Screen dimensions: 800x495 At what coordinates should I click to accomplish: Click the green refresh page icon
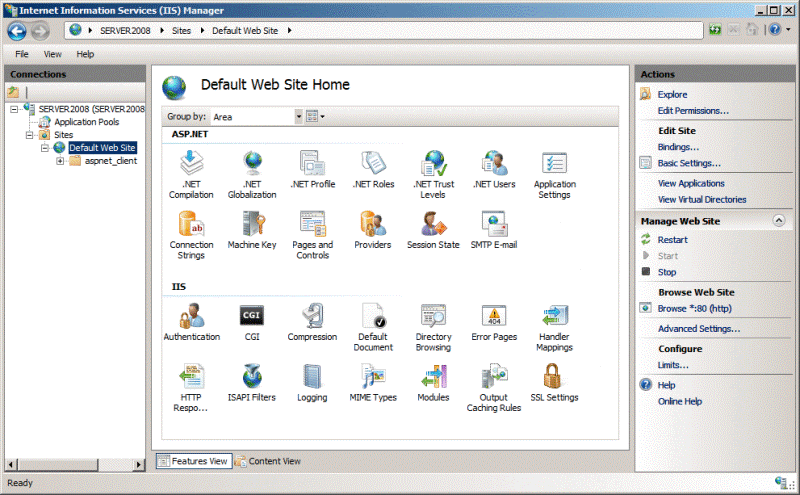[715, 30]
